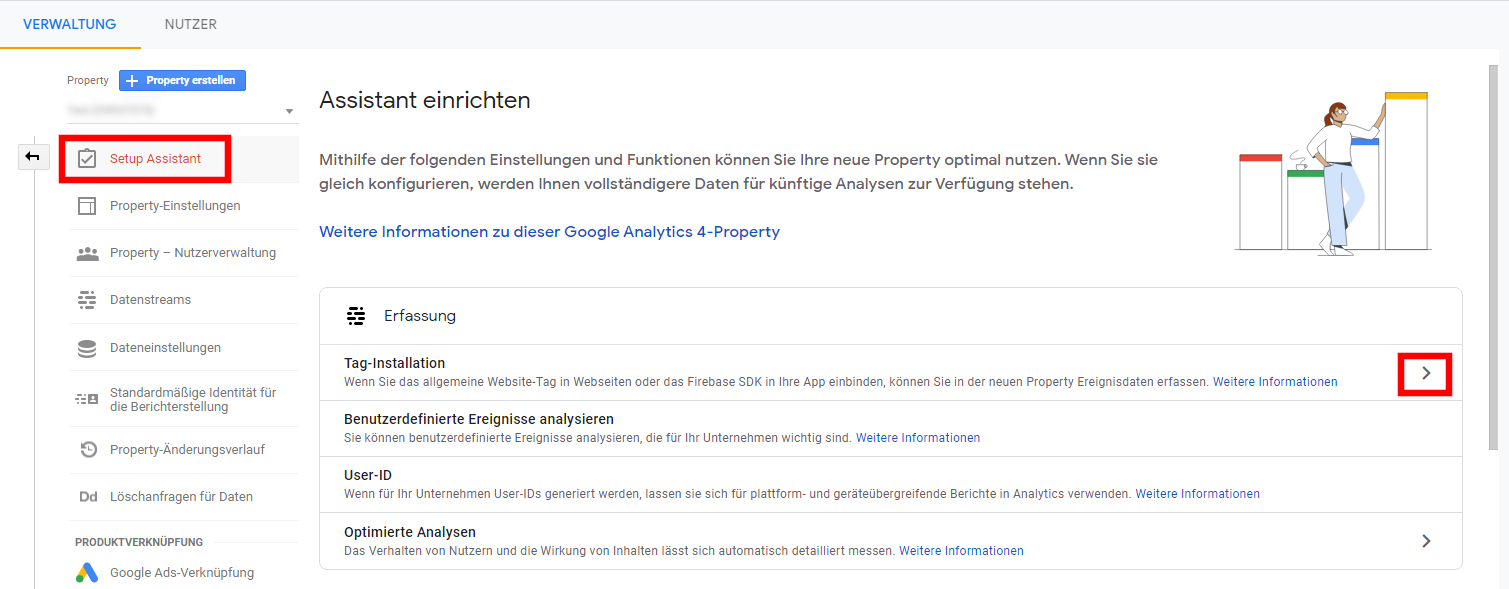Click the bar chart illustration
This screenshot has width=1509, height=589.
click(x=1333, y=172)
